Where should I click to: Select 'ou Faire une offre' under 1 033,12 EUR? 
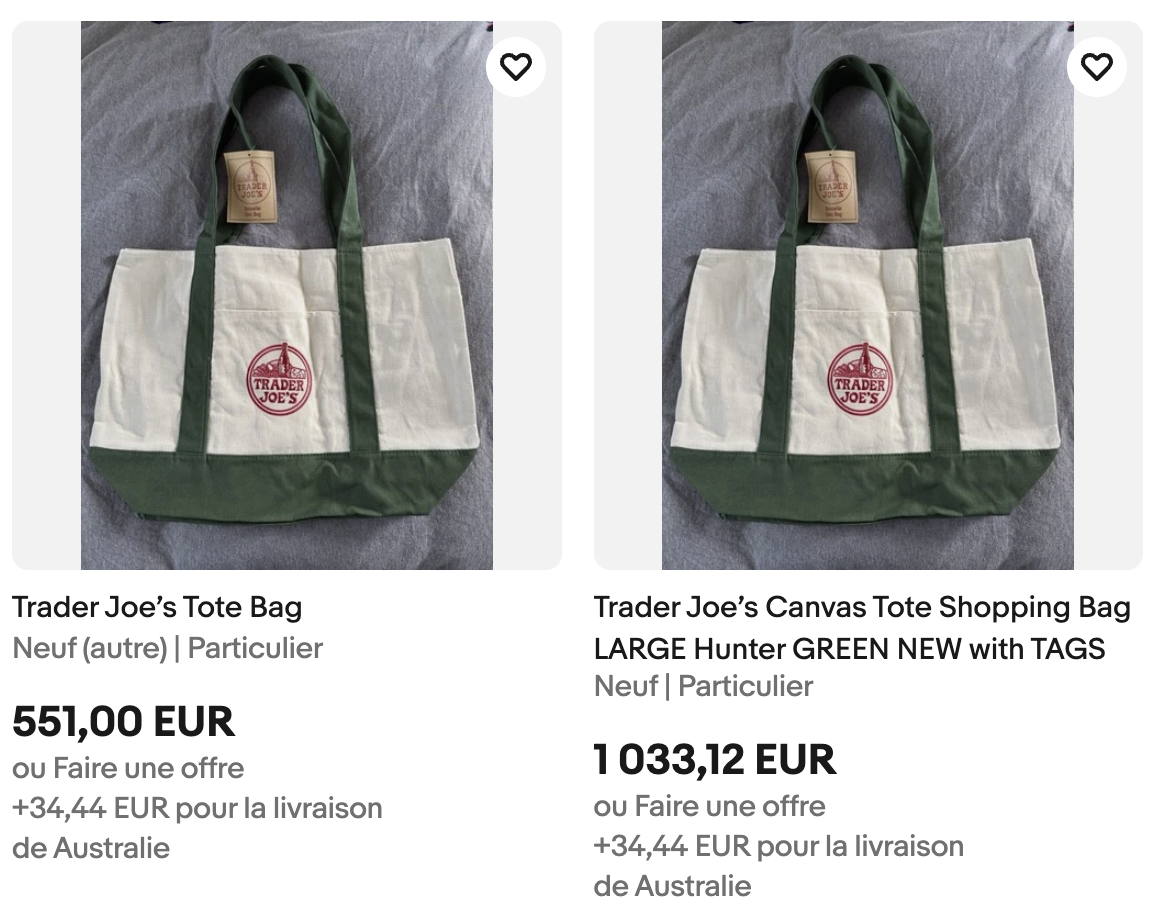[x=710, y=806]
